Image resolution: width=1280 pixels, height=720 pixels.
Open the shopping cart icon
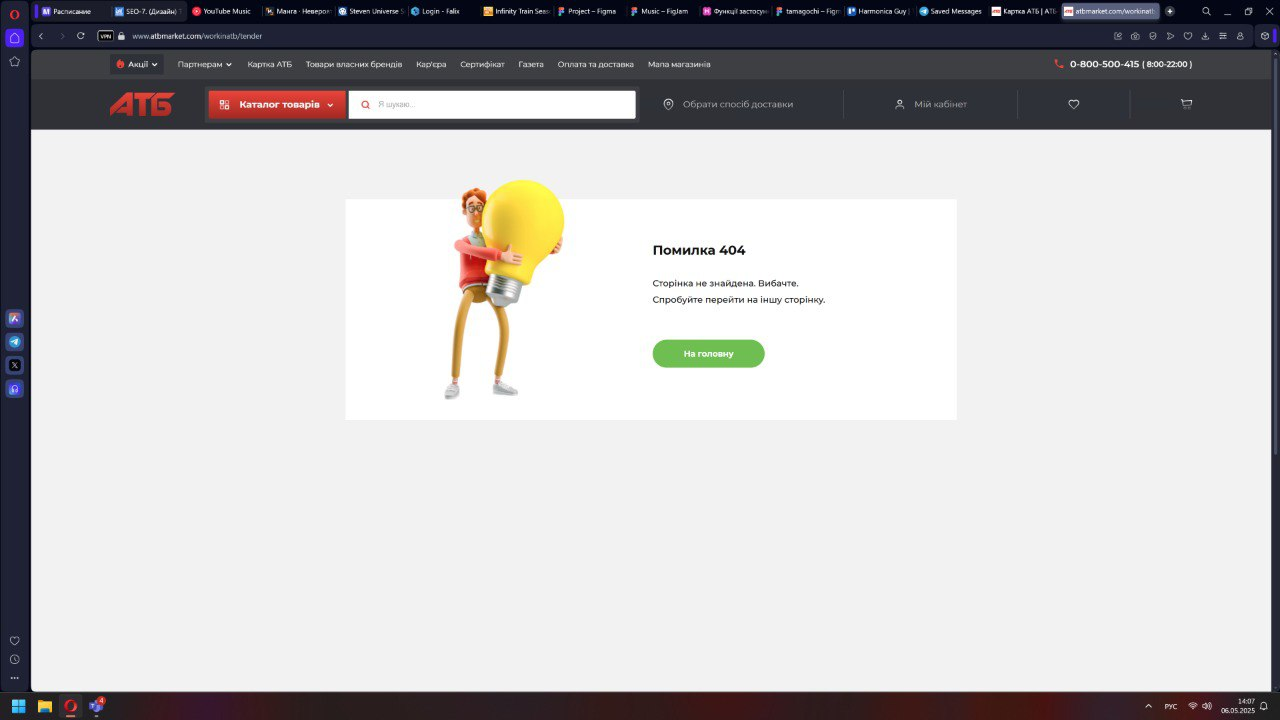point(1186,104)
